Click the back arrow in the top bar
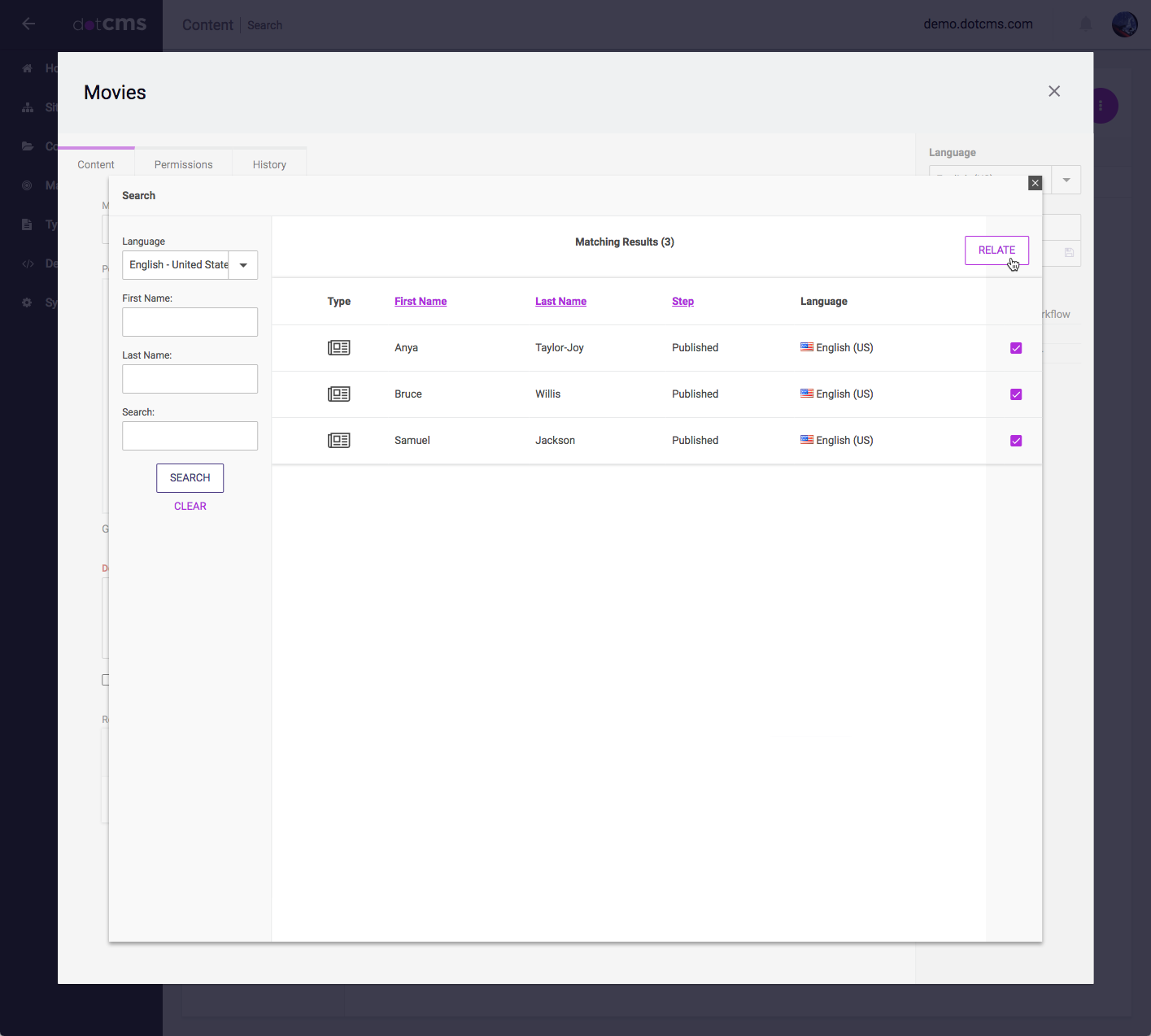 pyautogui.click(x=28, y=24)
